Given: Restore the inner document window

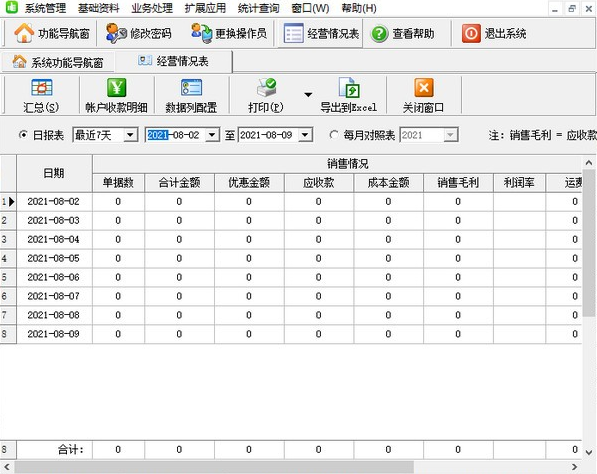Looking at the screenshot, I should coord(571,9).
